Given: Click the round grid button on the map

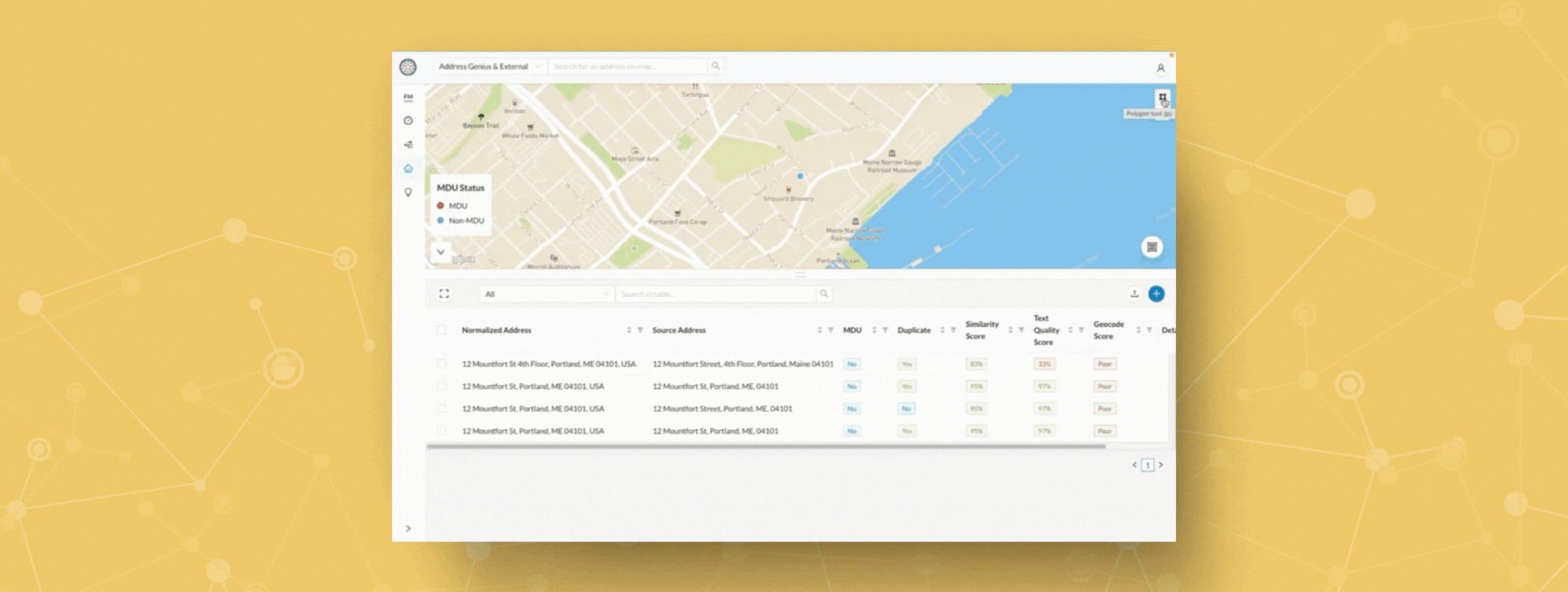Looking at the screenshot, I should [x=1152, y=247].
